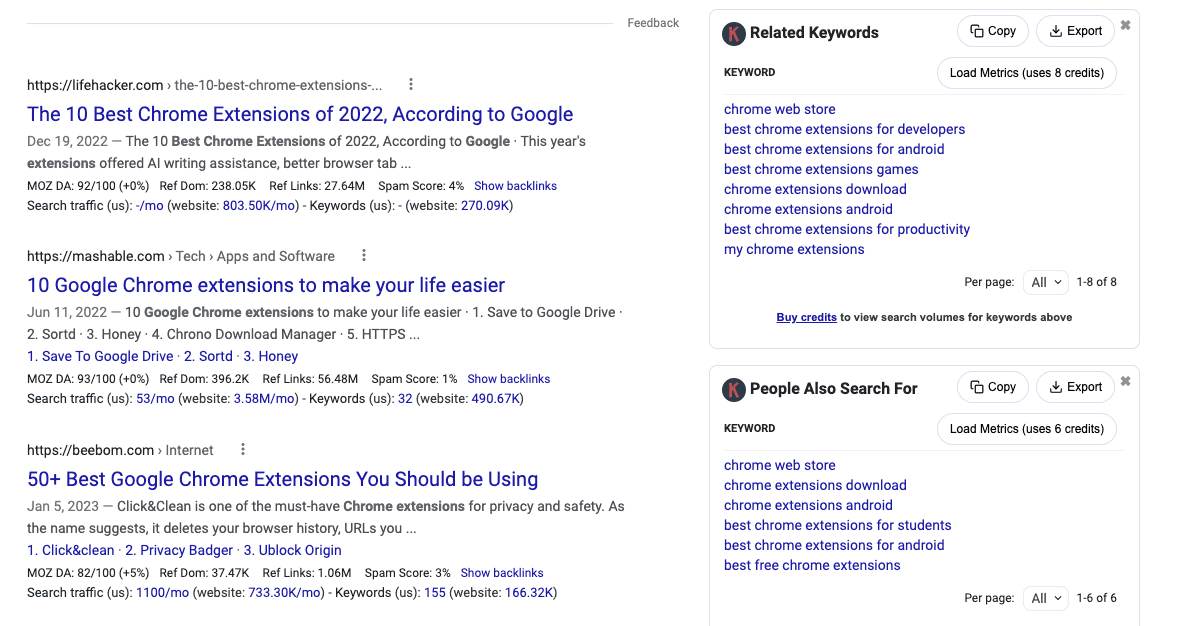Click the "3. Ublock Origin" sitelink
This screenshot has height=626, width=1180.
[293, 551]
